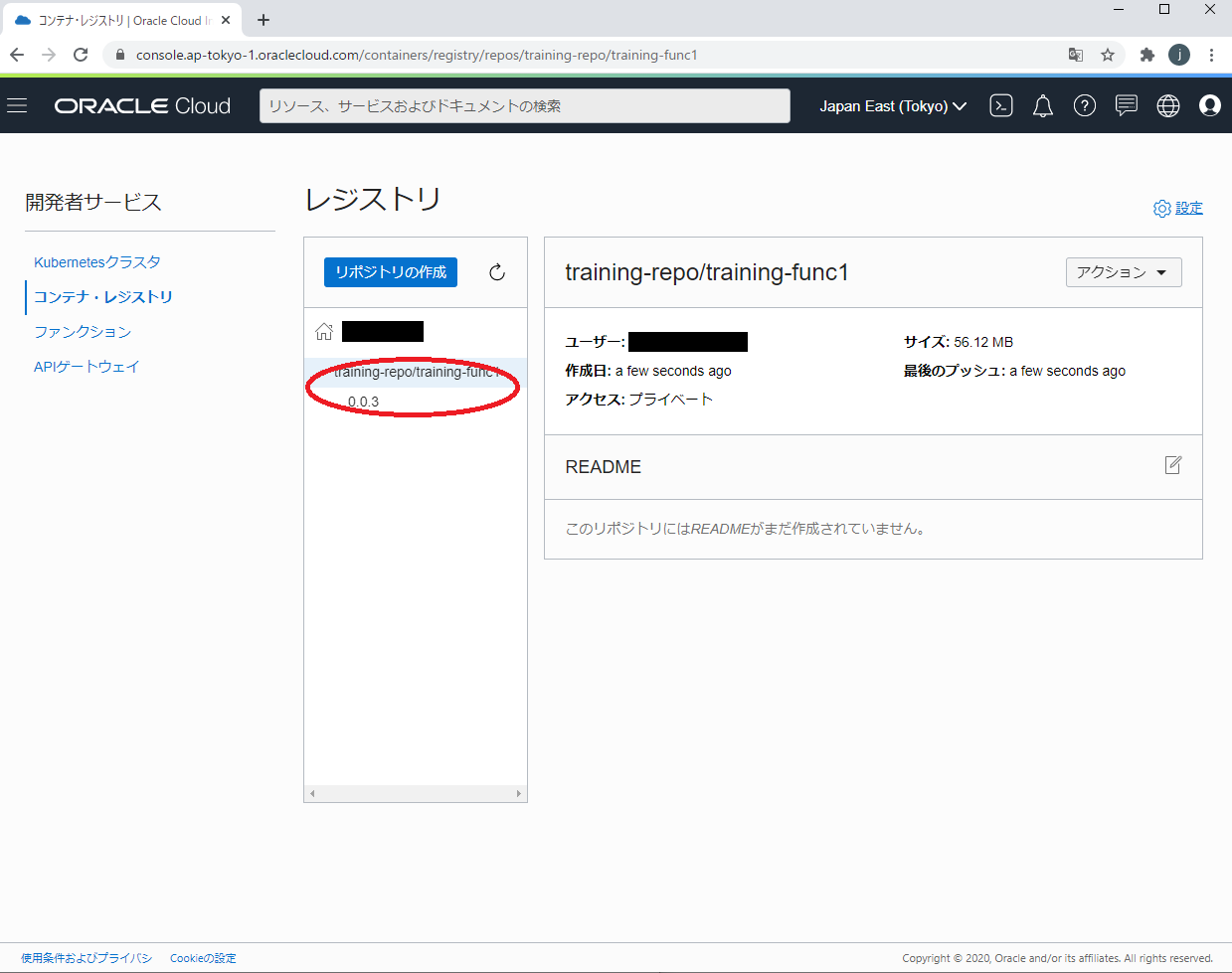This screenshot has height=973, width=1232.
Task: Click リポジトリの作成 button
Action: pyautogui.click(x=391, y=272)
